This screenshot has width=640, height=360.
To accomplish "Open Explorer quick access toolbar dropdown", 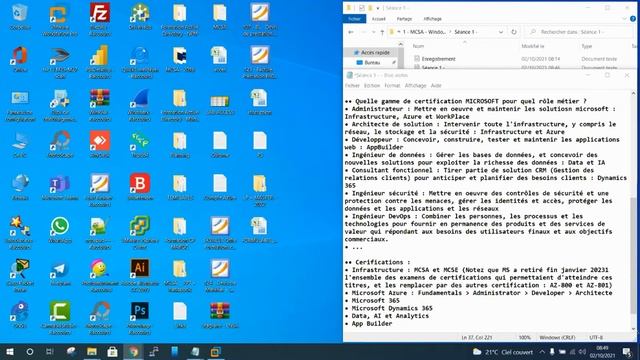I will 378,8.
